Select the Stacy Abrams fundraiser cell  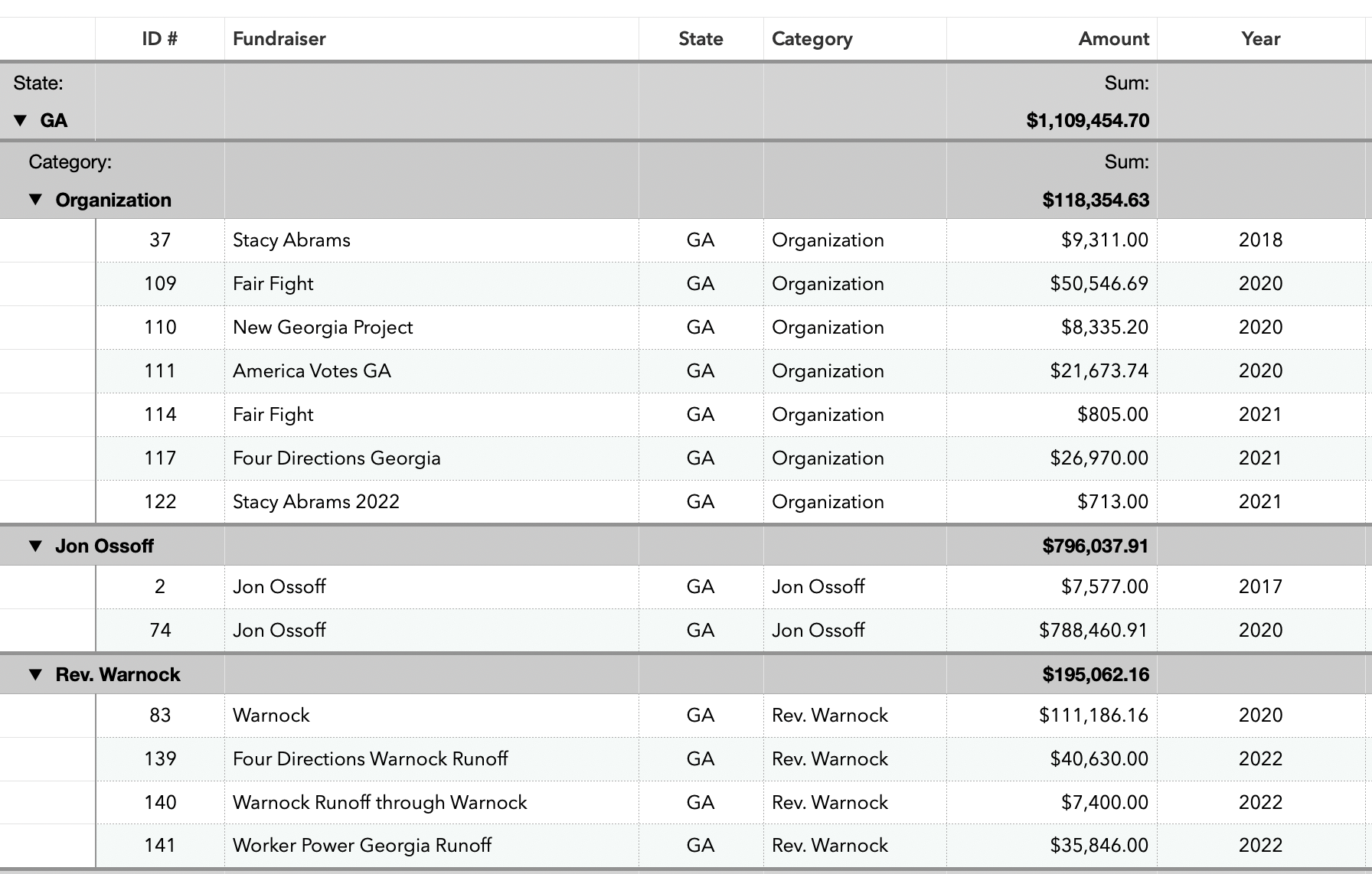pyautogui.click(x=432, y=240)
